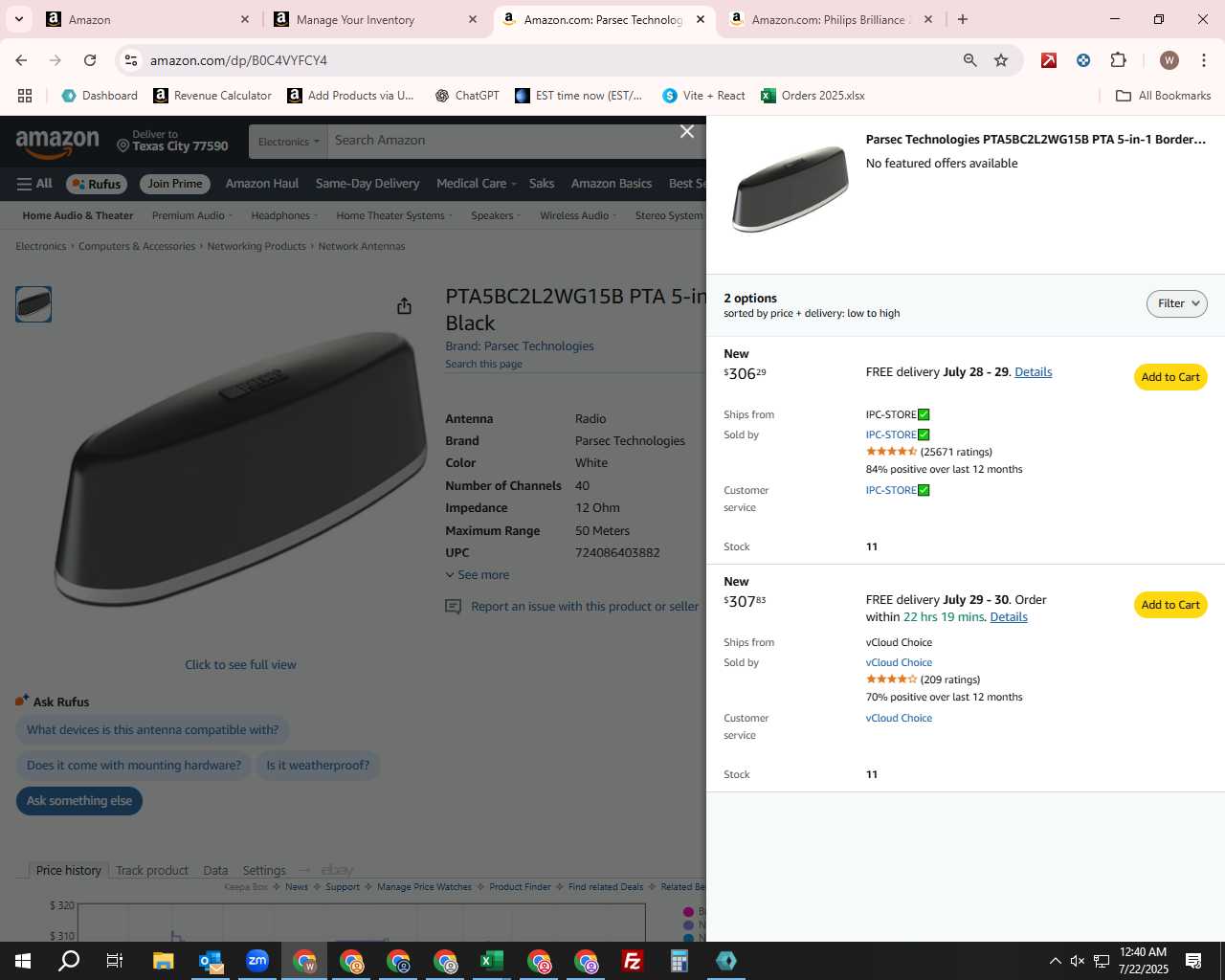This screenshot has width=1225, height=980.
Task: Switch to the Philips Brilliance tab
Action: pyautogui.click(x=829, y=19)
